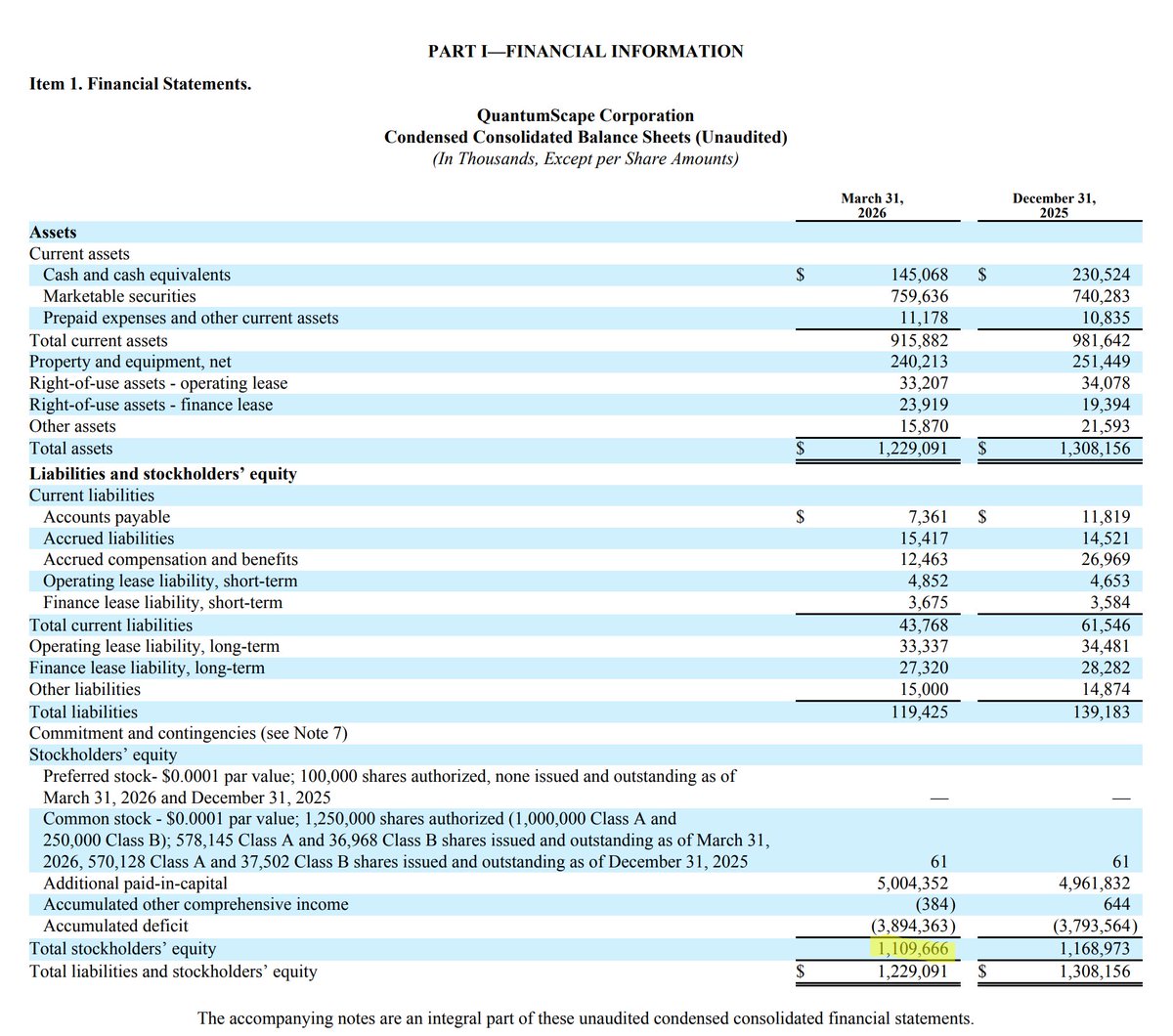This screenshot has height=1036, width=1173.
Task: Select the 'Additional paid-in-capital' row label
Action: pos(135,884)
